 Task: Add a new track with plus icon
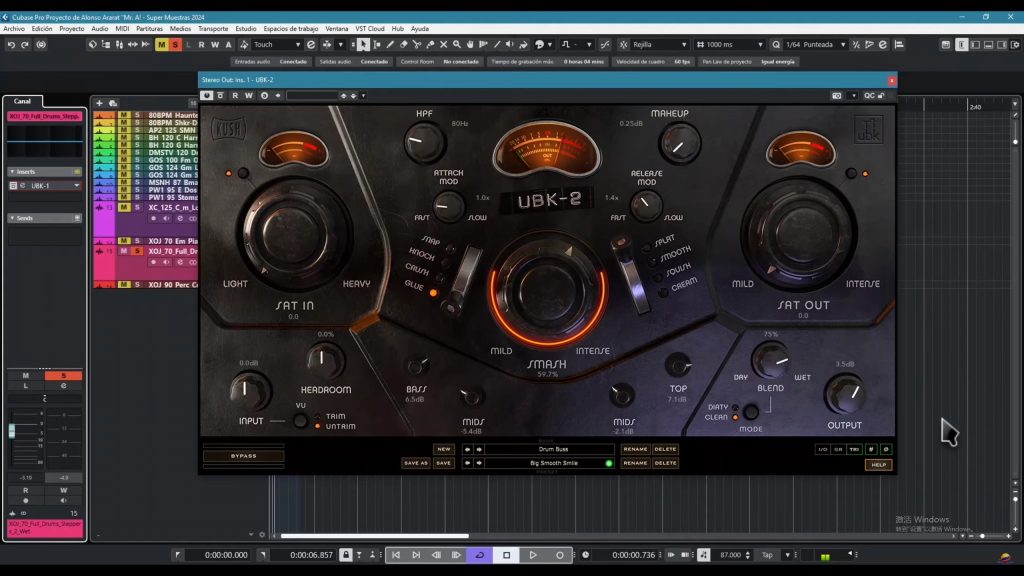pyautogui.click(x=99, y=103)
